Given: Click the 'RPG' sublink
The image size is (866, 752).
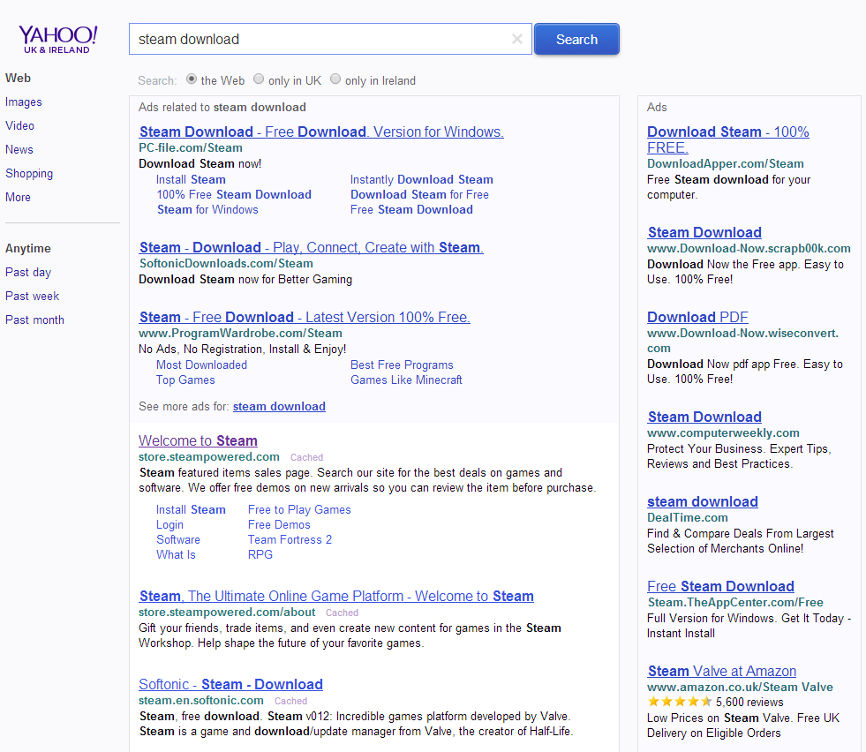Looking at the screenshot, I should [260, 554].
